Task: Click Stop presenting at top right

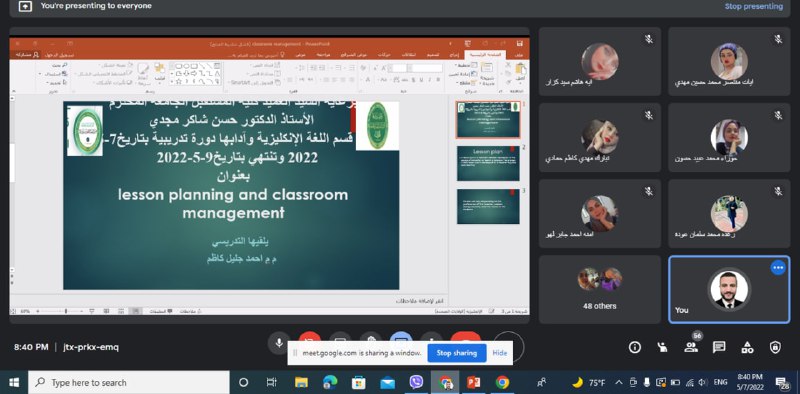Action: point(754,6)
